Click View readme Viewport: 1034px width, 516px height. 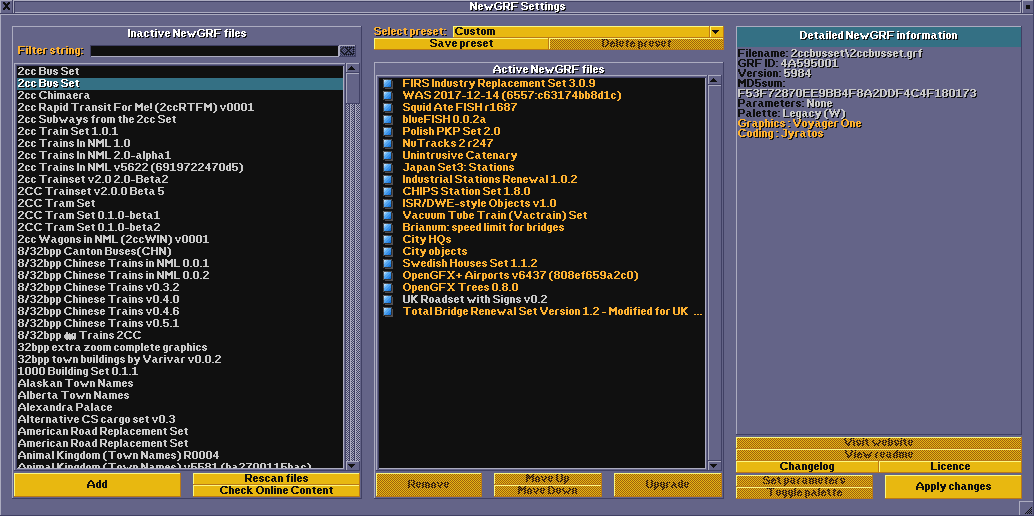click(878, 455)
